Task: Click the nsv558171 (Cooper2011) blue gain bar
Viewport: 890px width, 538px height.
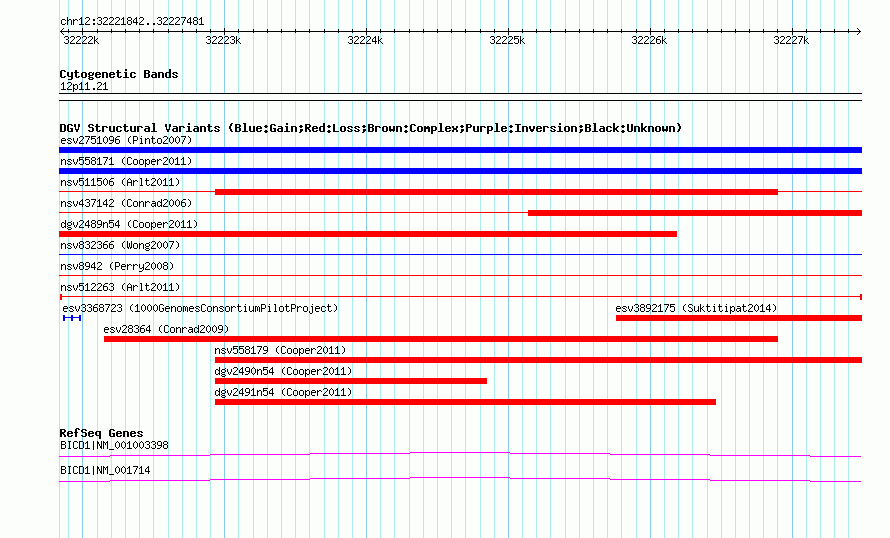Action: click(460, 171)
